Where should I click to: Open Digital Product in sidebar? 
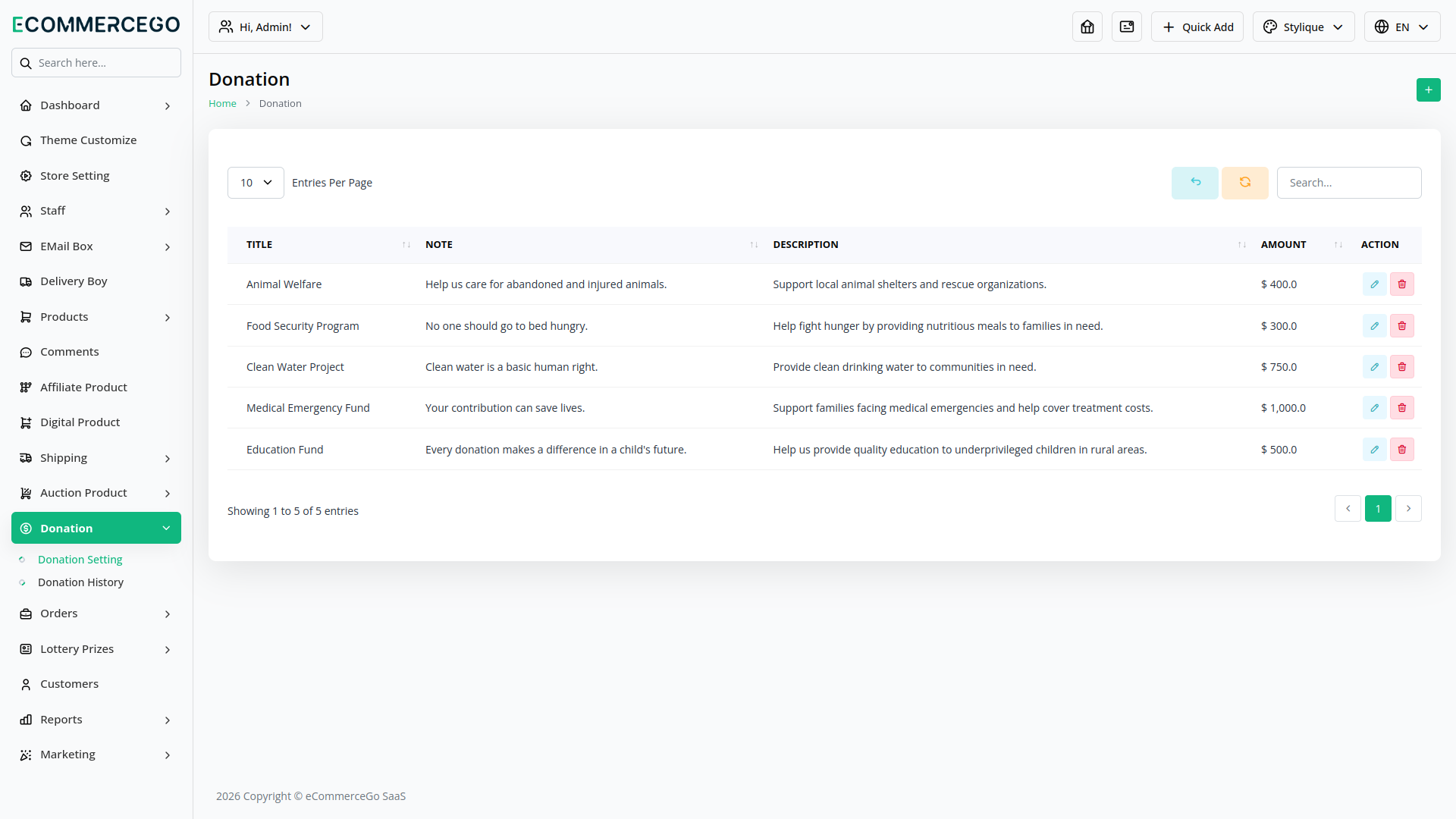click(96, 422)
